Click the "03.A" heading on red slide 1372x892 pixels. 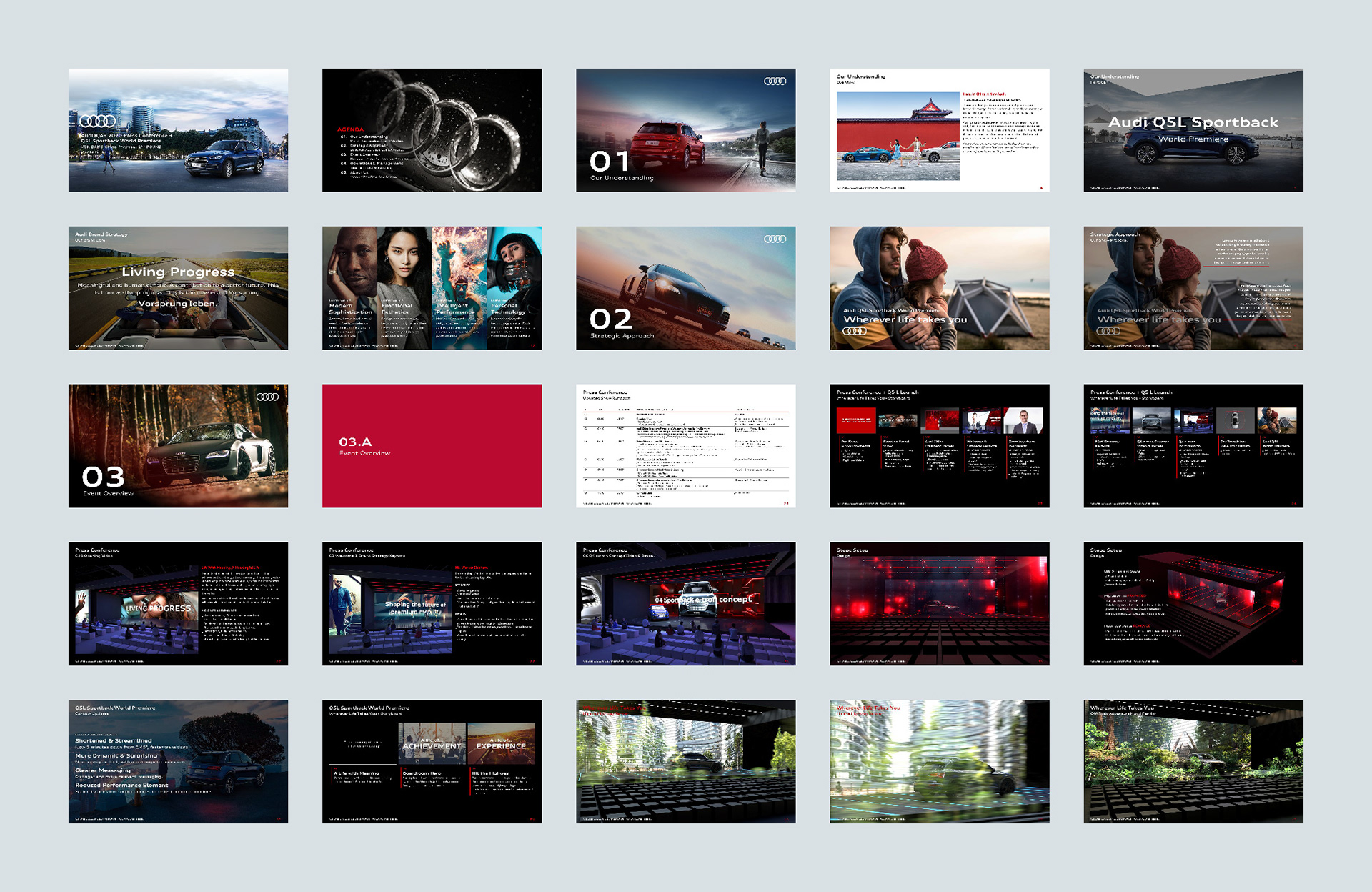tap(355, 442)
